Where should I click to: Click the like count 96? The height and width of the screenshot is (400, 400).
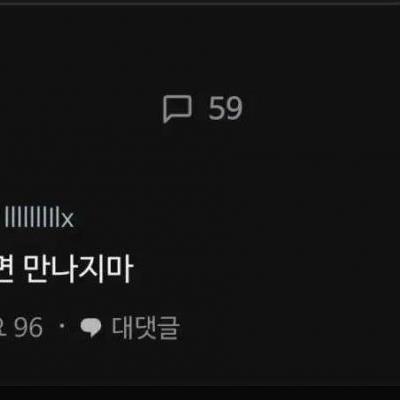coord(29,327)
